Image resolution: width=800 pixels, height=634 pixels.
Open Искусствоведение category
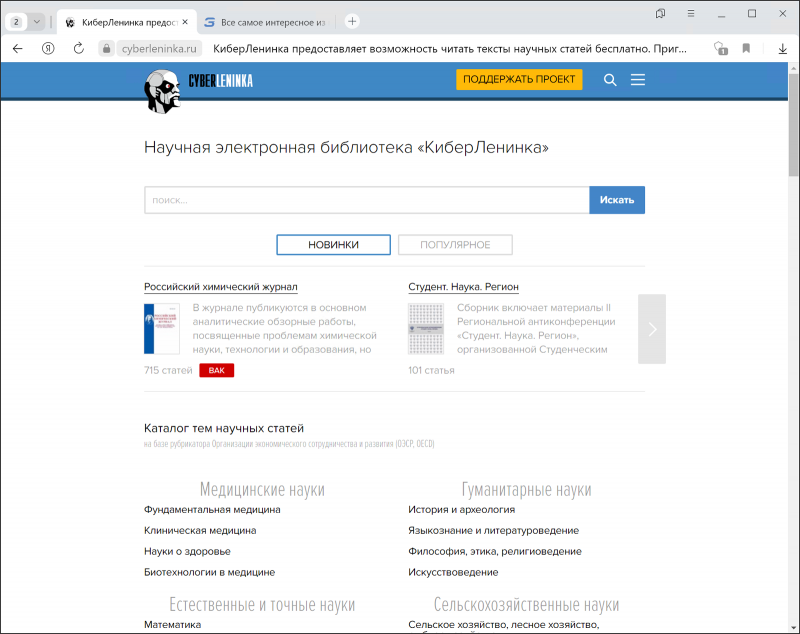click(x=453, y=572)
